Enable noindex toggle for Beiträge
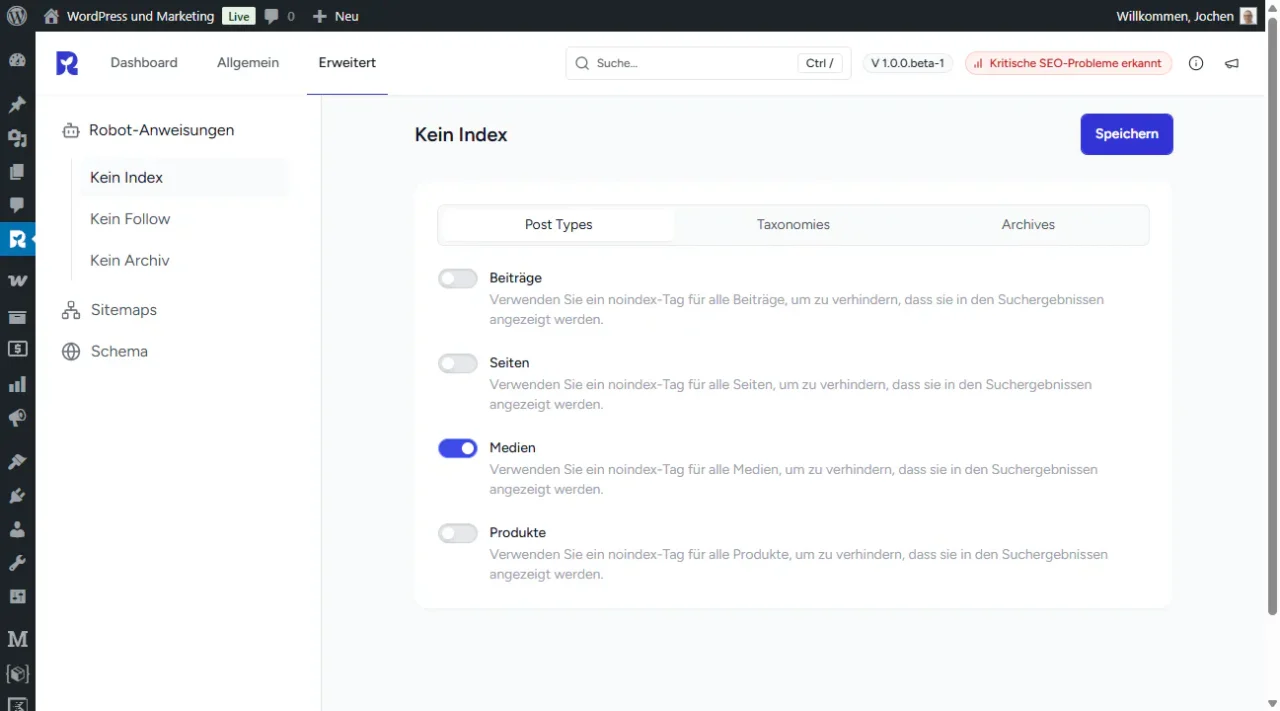Image resolution: width=1280 pixels, height=711 pixels. click(x=457, y=279)
